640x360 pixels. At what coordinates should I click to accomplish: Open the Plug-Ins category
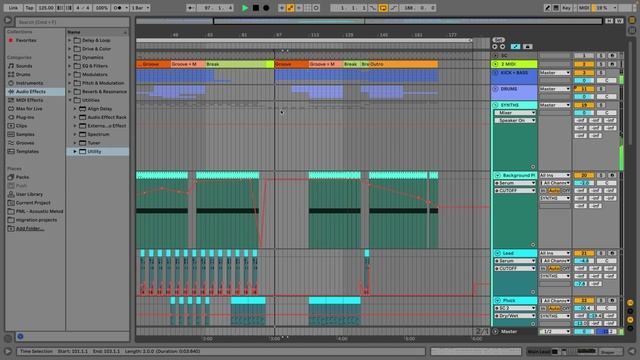tap(24, 117)
